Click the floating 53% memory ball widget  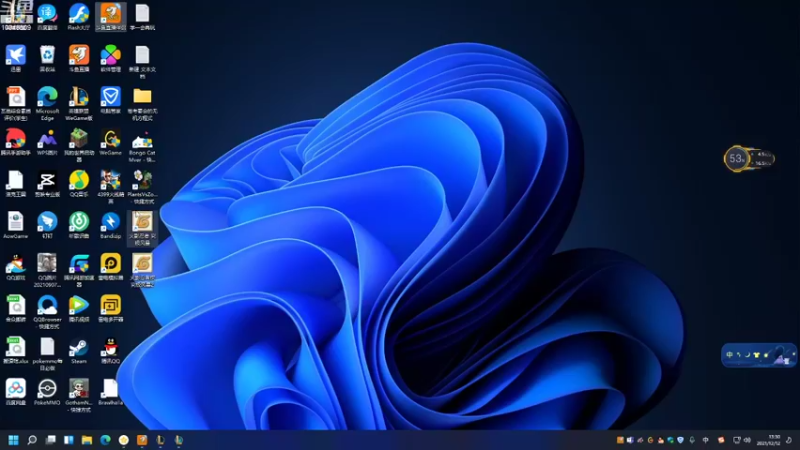tap(736, 159)
